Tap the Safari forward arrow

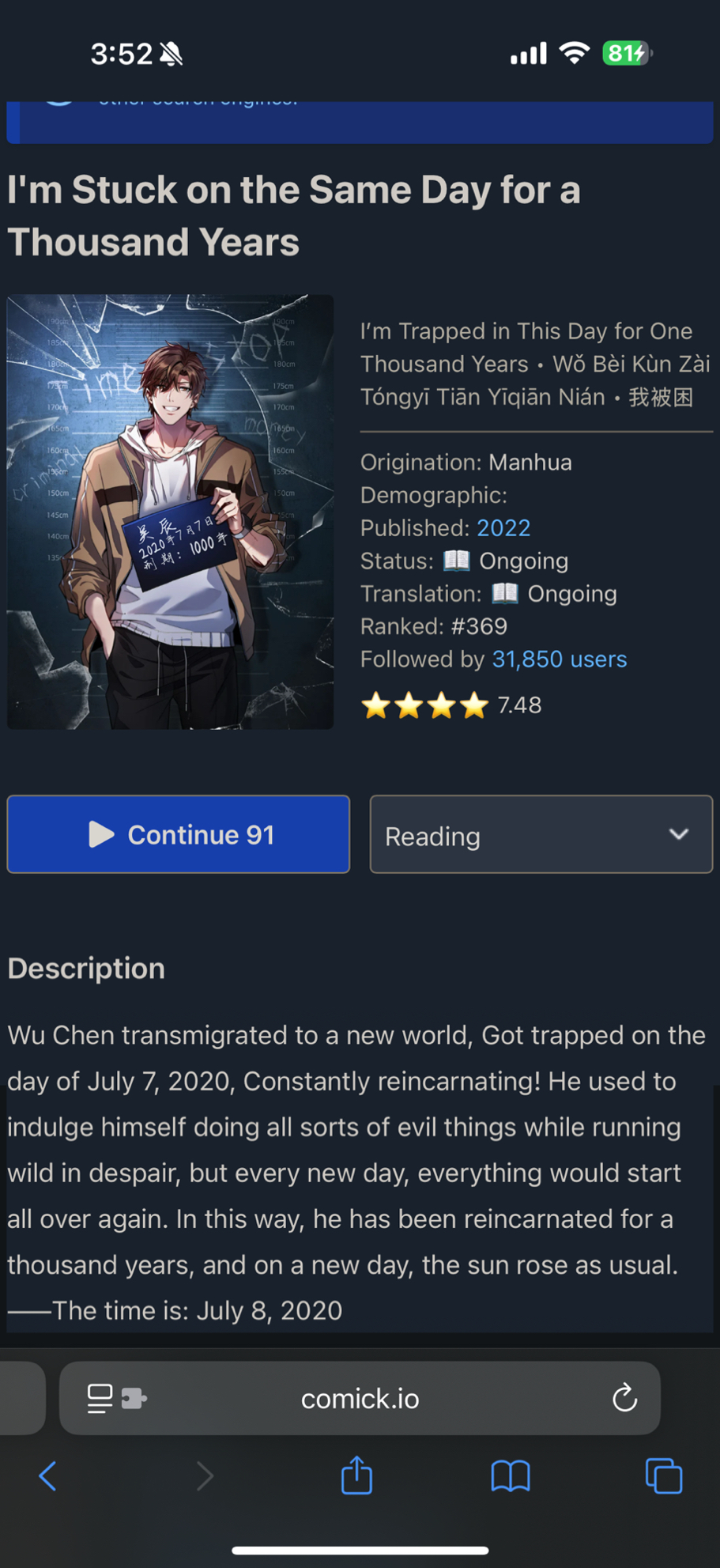(205, 1475)
